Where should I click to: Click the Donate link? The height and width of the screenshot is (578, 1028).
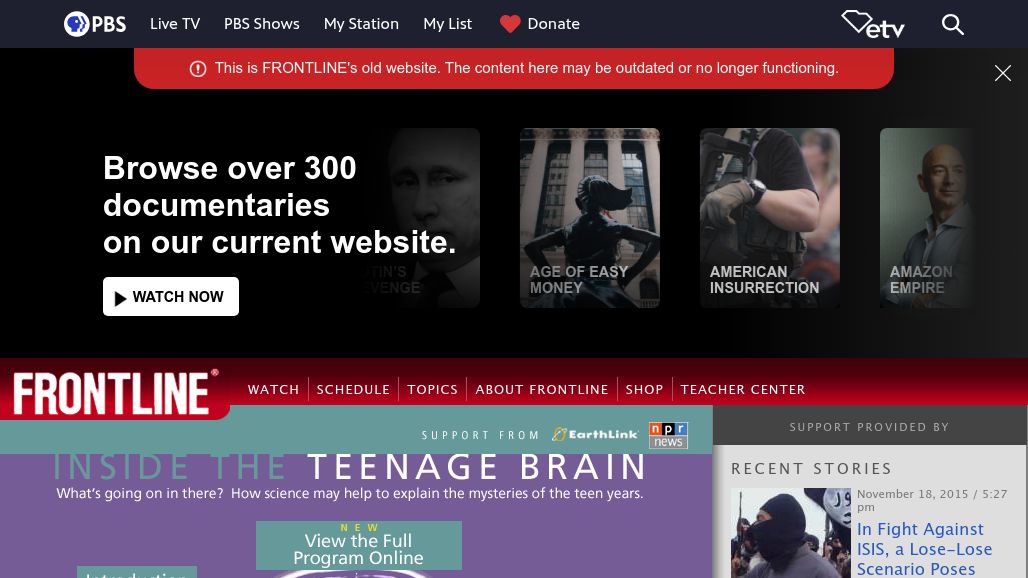coord(553,24)
